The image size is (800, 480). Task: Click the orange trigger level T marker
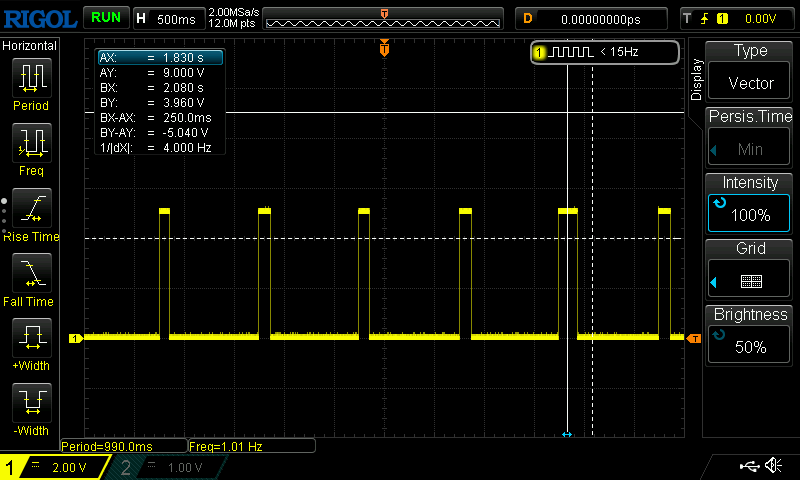693,338
